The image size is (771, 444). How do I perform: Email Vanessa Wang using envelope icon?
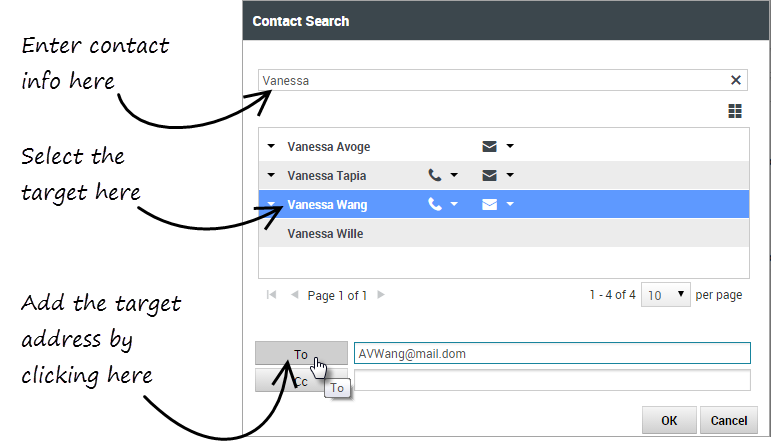click(x=489, y=205)
